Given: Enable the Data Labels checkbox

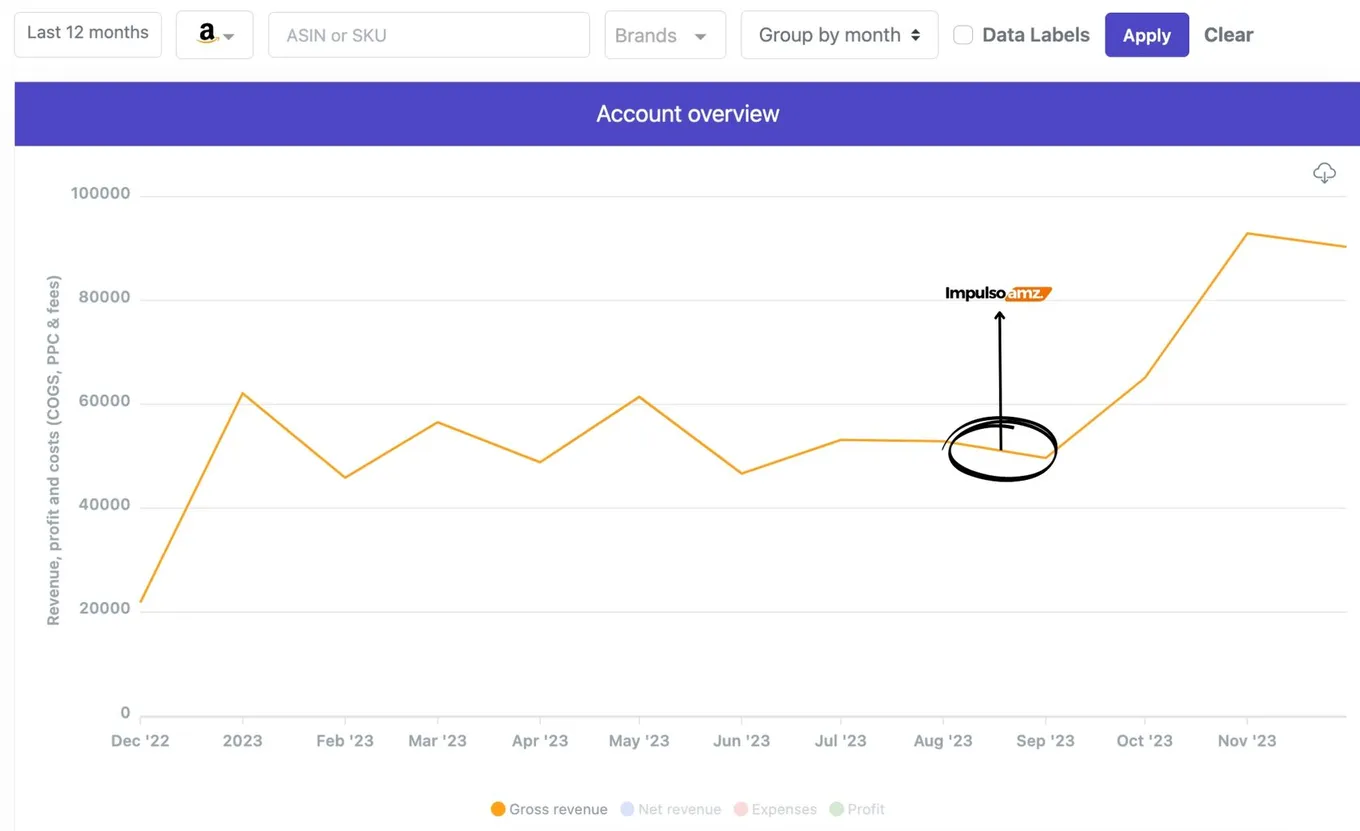Looking at the screenshot, I should tap(963, 35).
